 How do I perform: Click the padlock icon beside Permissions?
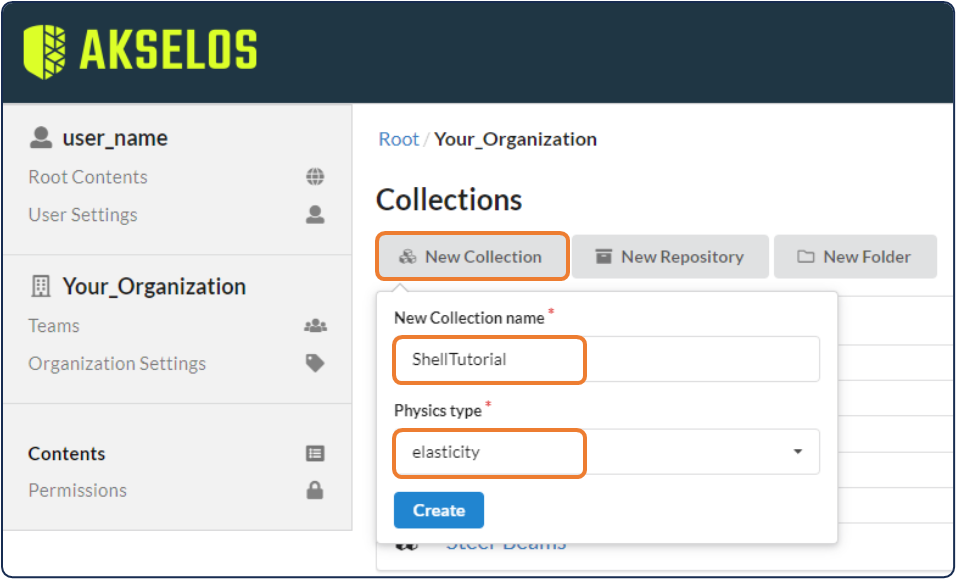pyautogui.click(x=315, y=490)
